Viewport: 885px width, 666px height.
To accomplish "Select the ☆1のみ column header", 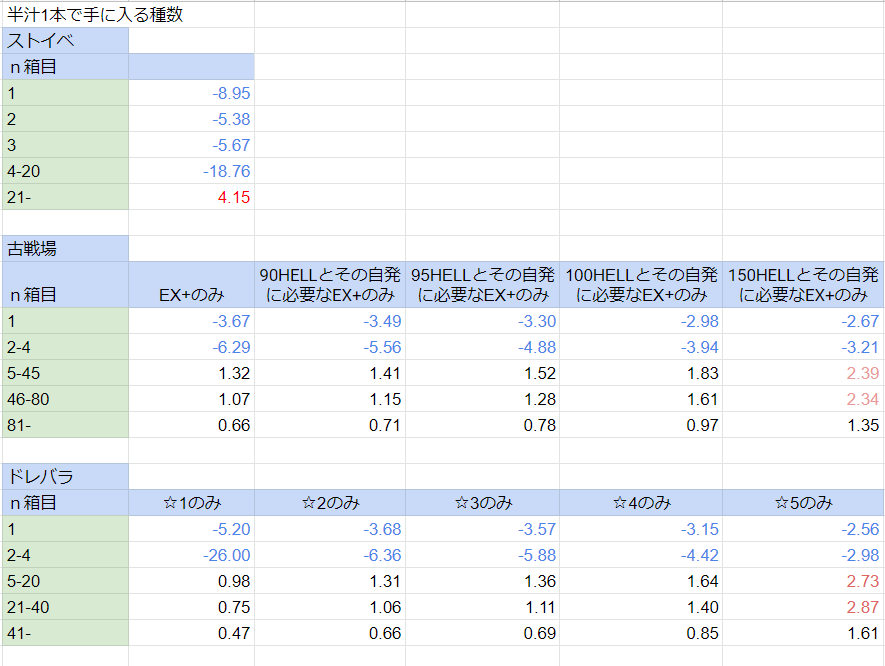I will tap(191, 502).
